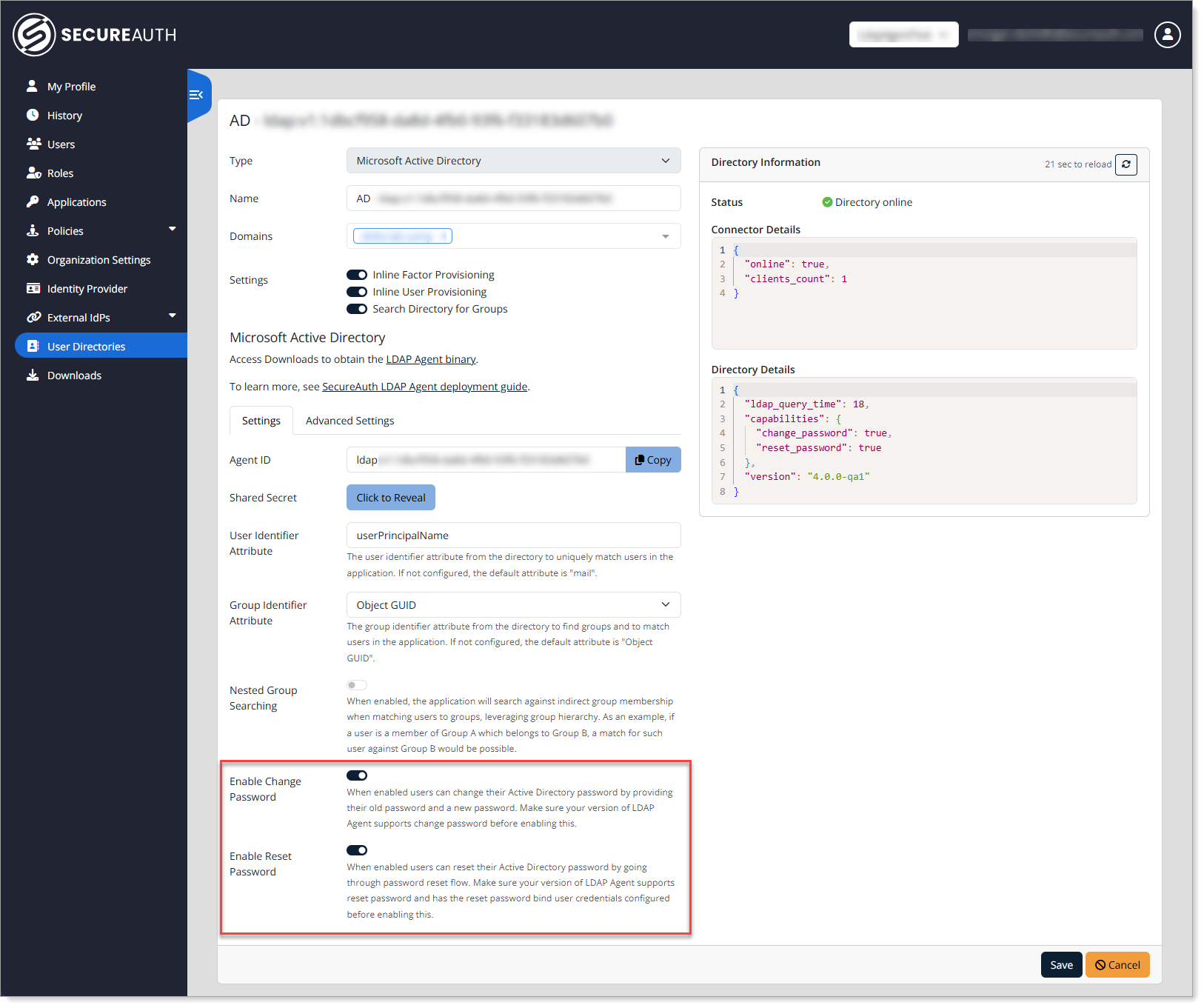1204x1008 pixels.
Task: Click the User Identifier Attribute field
Action: click(x=513, y=535)
